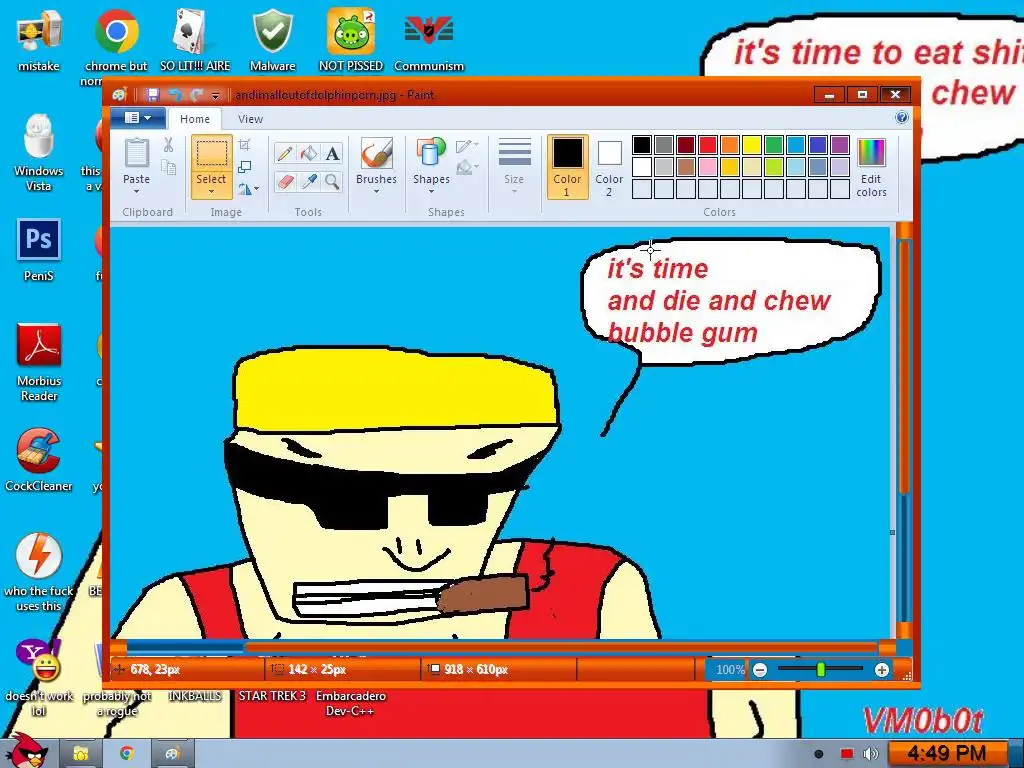Select the Pencil tool
The height and width of the screenshot is (768, 1024).
[x=284, y=153]
